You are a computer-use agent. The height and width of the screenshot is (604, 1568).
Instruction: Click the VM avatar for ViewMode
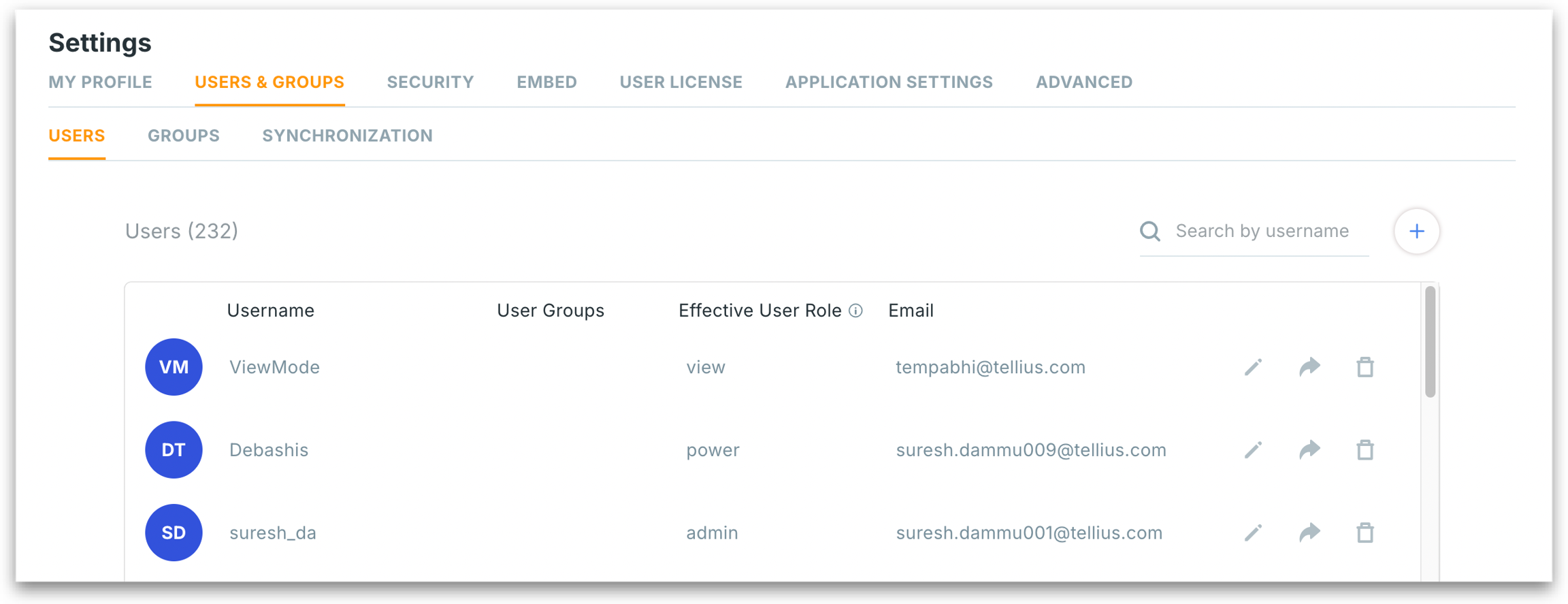pos(174,367)
